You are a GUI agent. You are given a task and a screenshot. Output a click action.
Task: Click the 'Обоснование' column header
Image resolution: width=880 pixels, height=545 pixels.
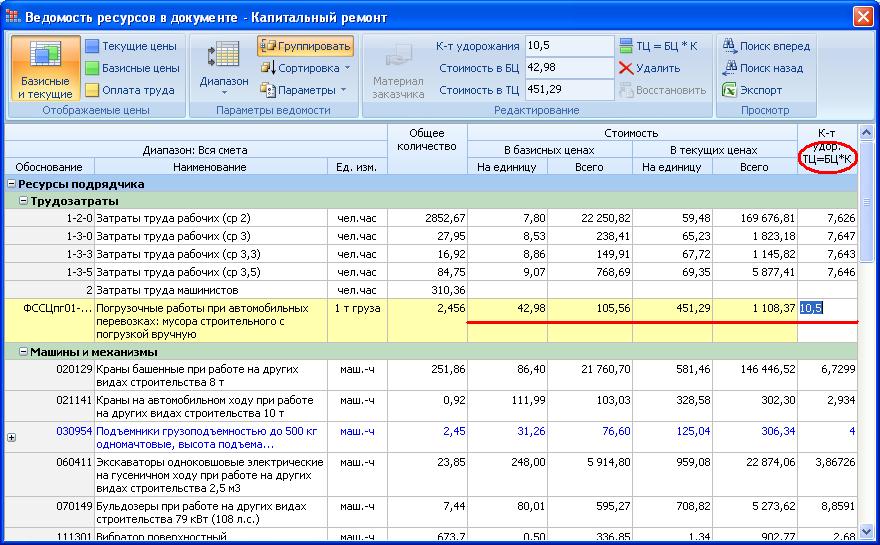(x=49, y=167)
